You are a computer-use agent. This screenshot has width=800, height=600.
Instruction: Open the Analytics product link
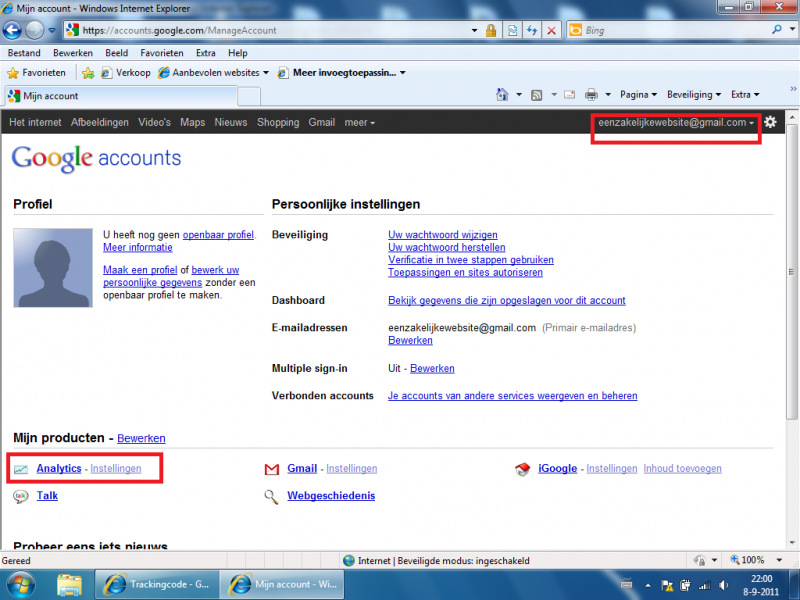[59, 468]
